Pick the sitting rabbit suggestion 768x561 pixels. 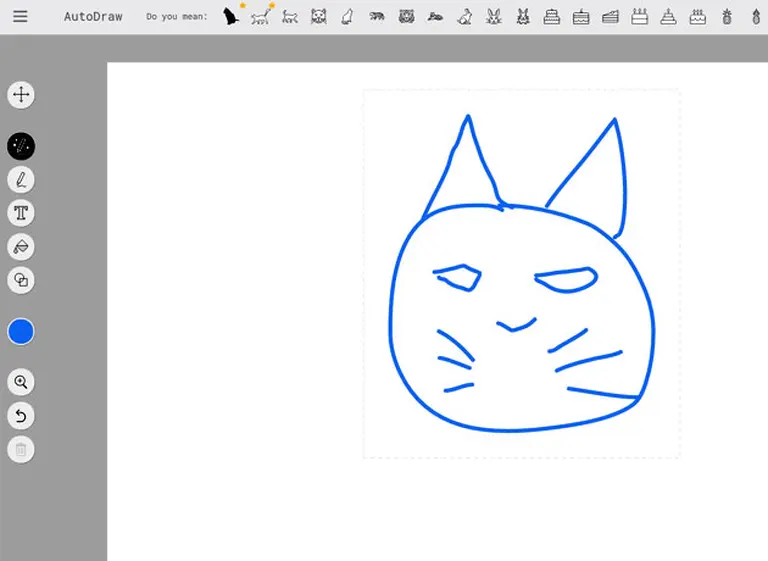[464, 18]
